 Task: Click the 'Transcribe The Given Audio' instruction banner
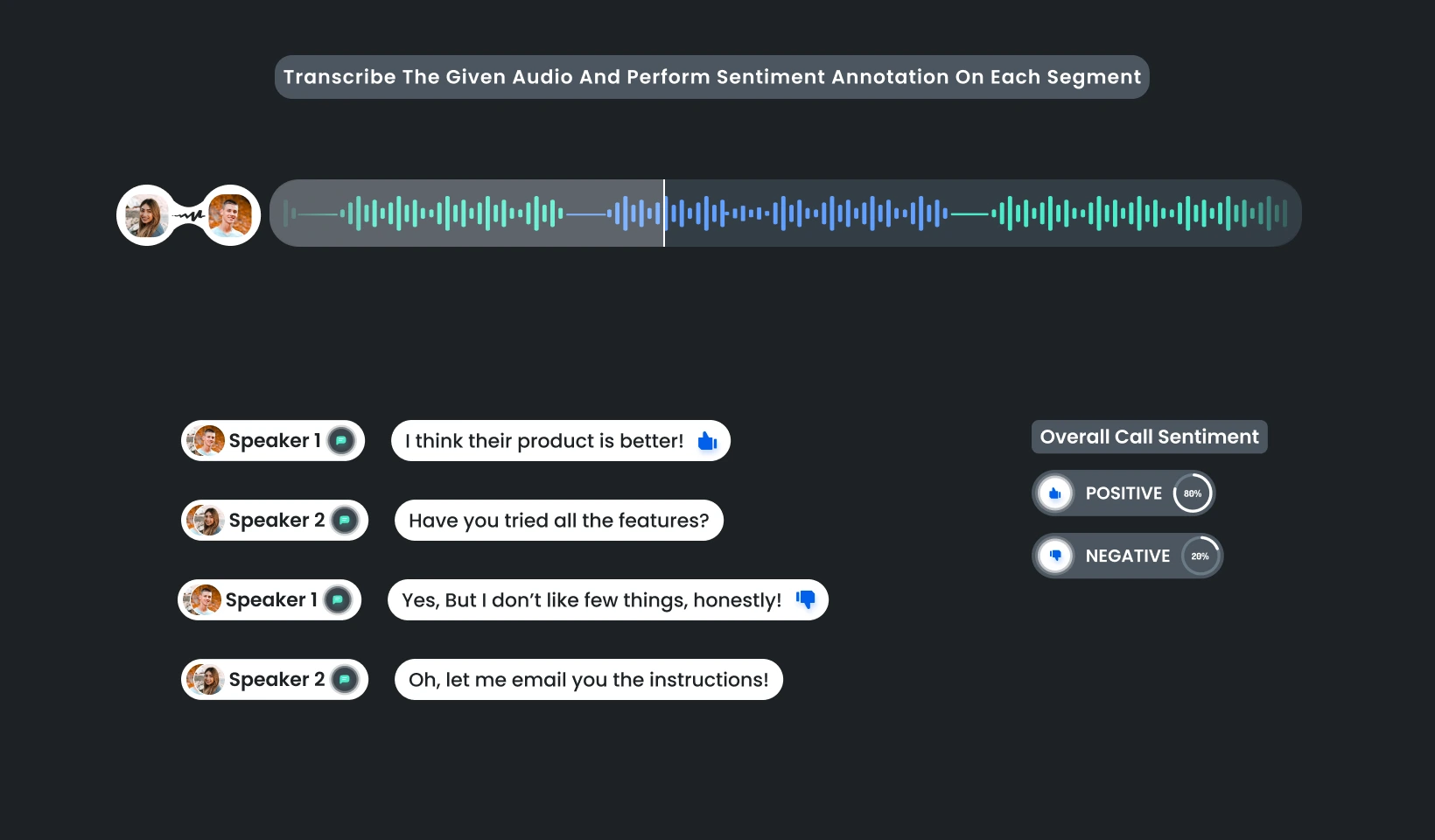[712, 77]
